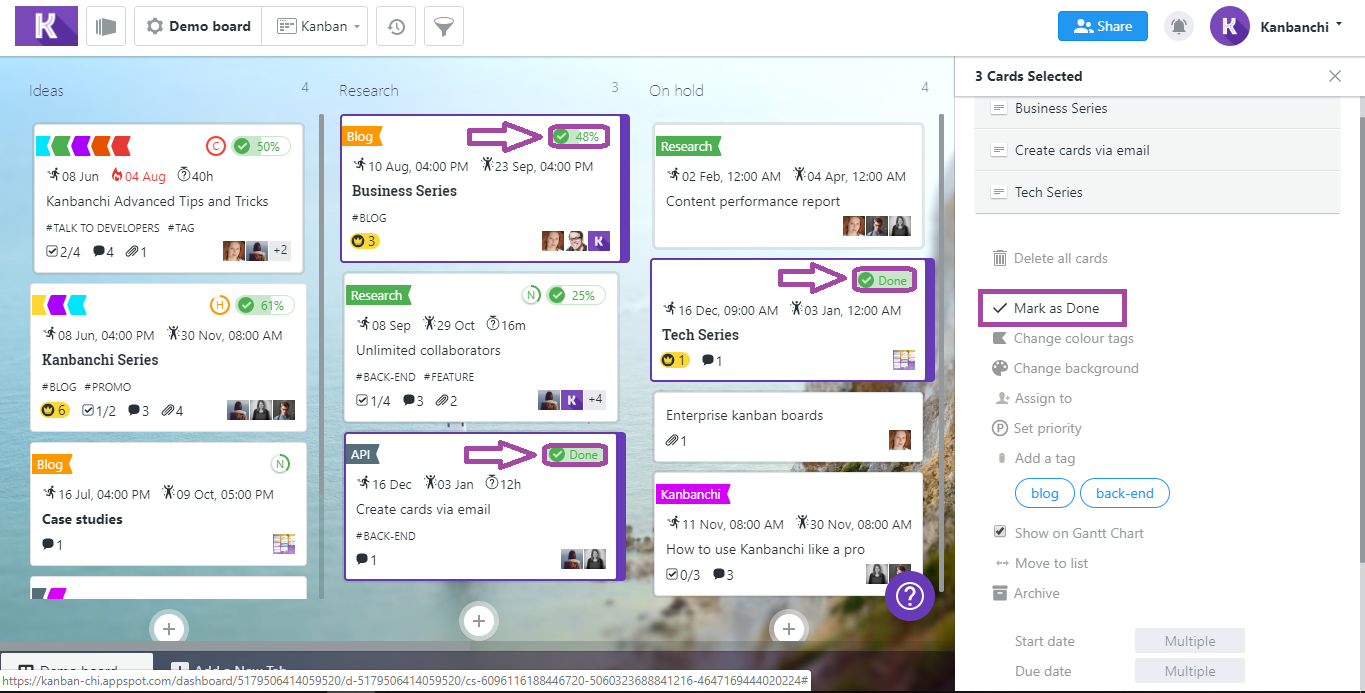Click attachment icon on Enterprise kanban boards card

point(671,440)
